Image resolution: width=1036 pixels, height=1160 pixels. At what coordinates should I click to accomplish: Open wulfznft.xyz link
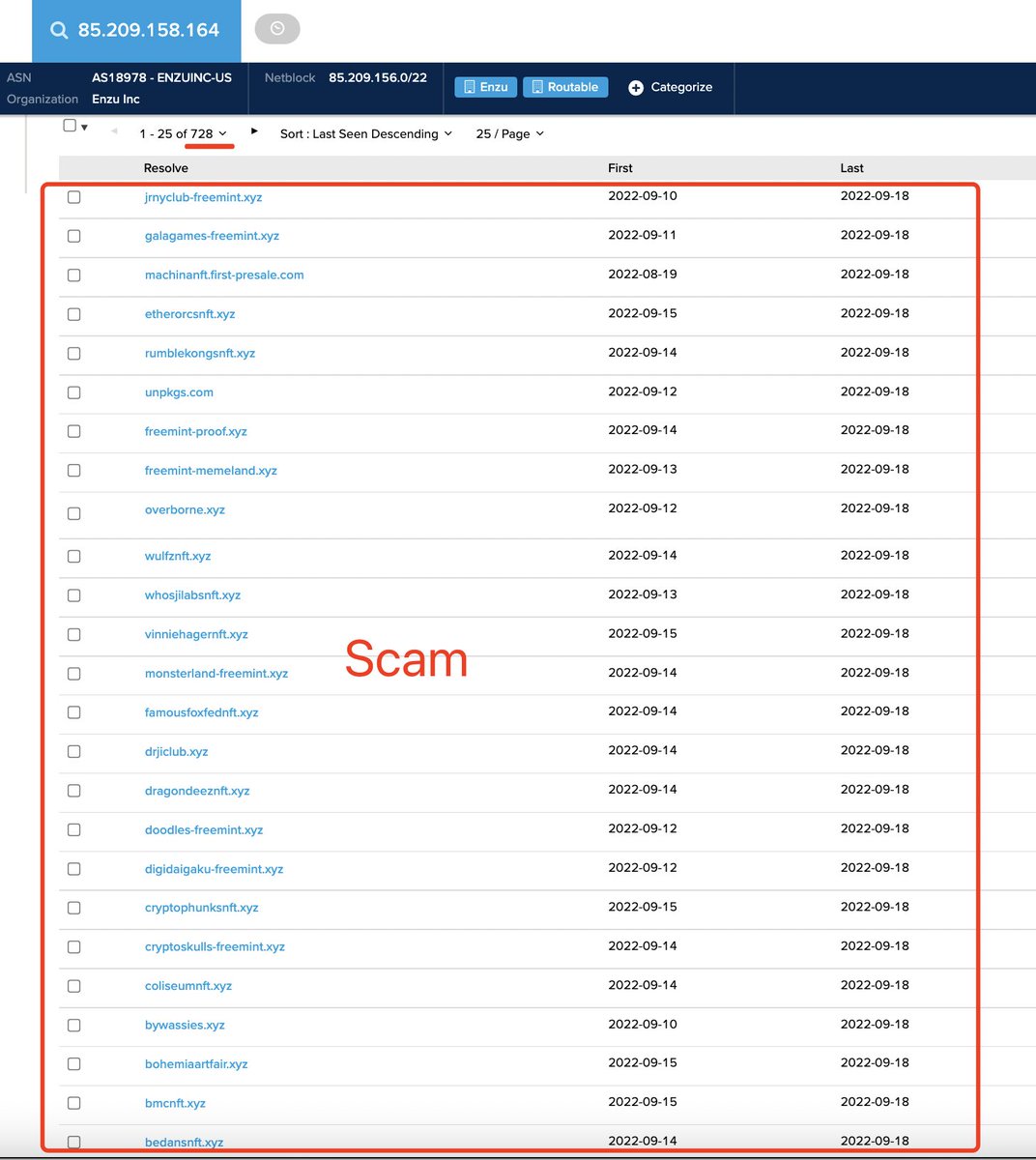pos(178,557)
